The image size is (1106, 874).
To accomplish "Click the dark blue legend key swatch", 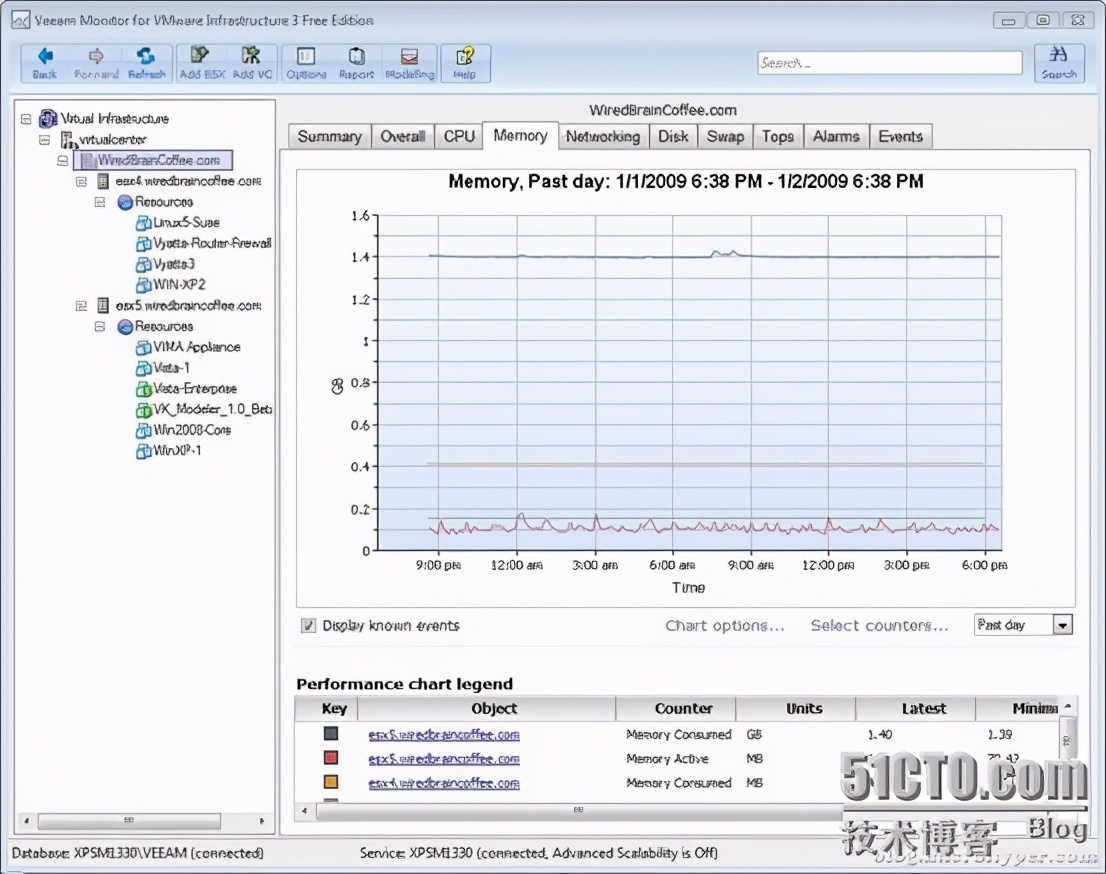I will point(330,734).
